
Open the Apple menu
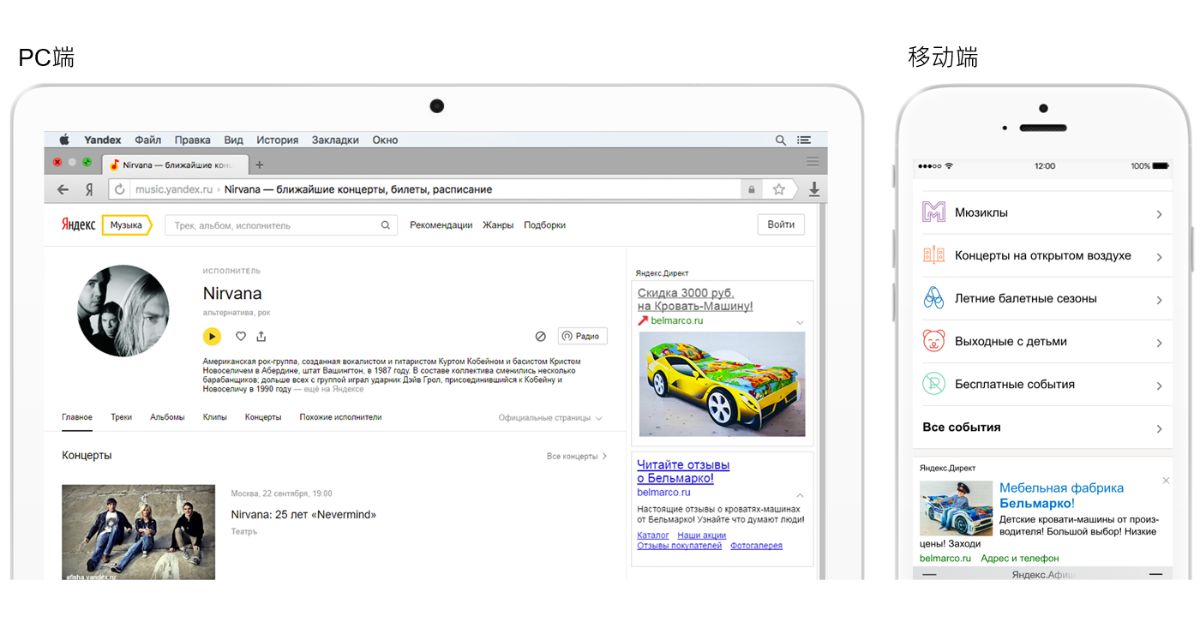(65, 140)
